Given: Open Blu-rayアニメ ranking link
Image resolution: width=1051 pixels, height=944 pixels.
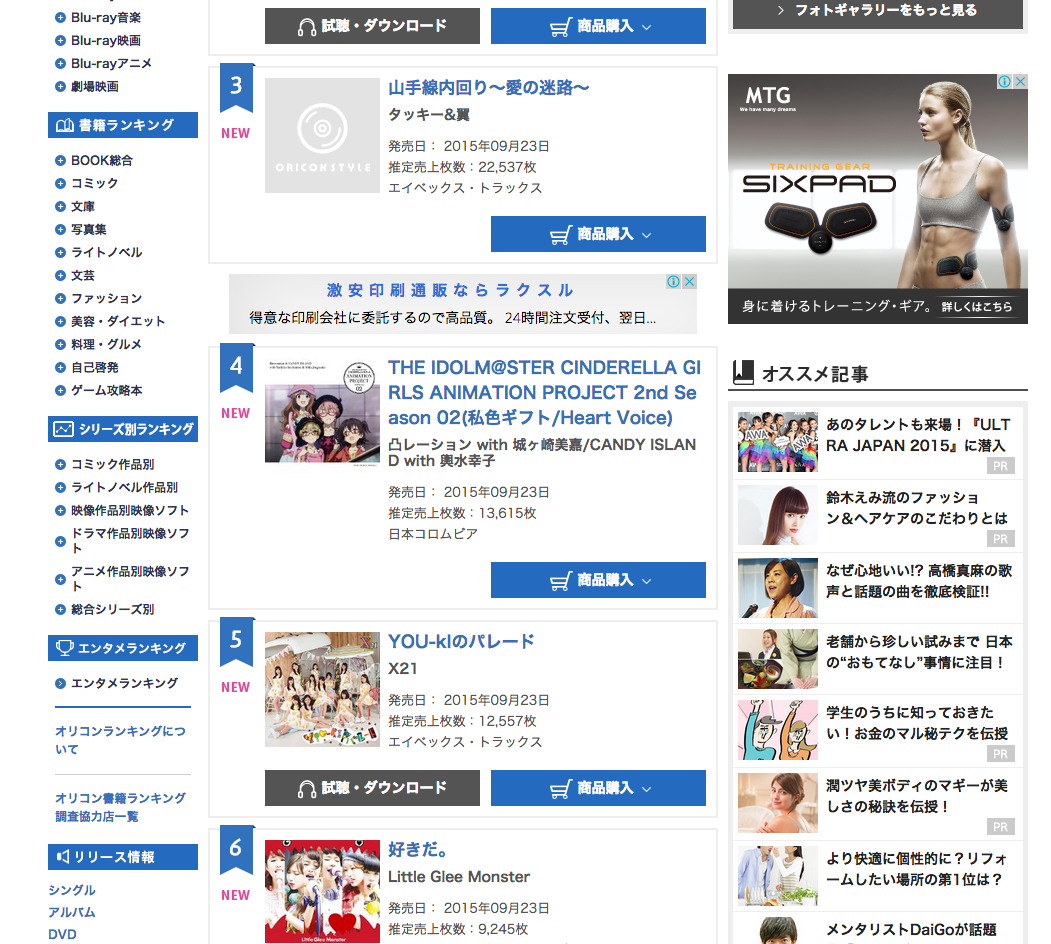Looking at the screenshot, I should (x=111, y=64).
